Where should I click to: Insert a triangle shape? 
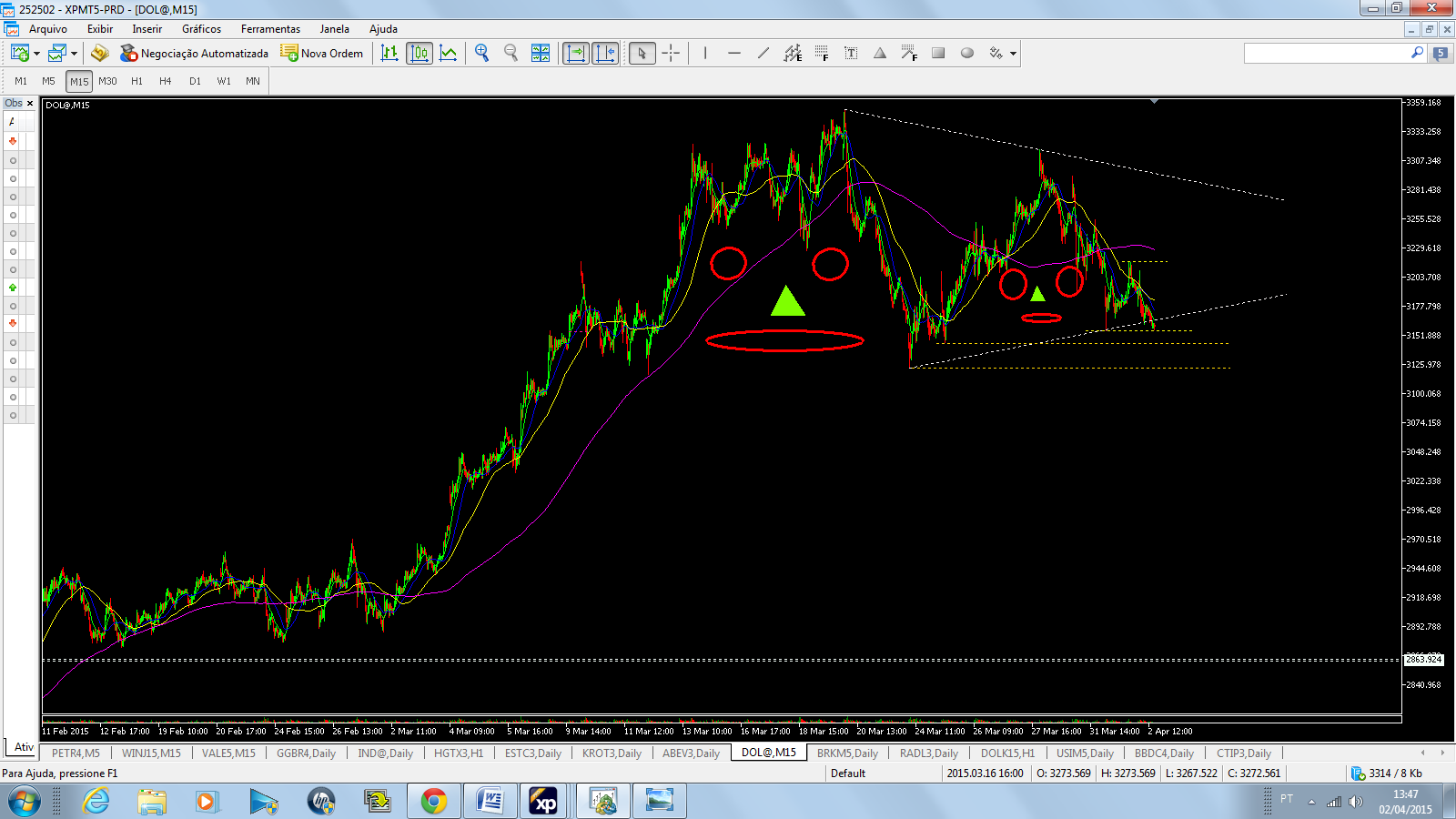pyautogui.click(x=880, y=53)
